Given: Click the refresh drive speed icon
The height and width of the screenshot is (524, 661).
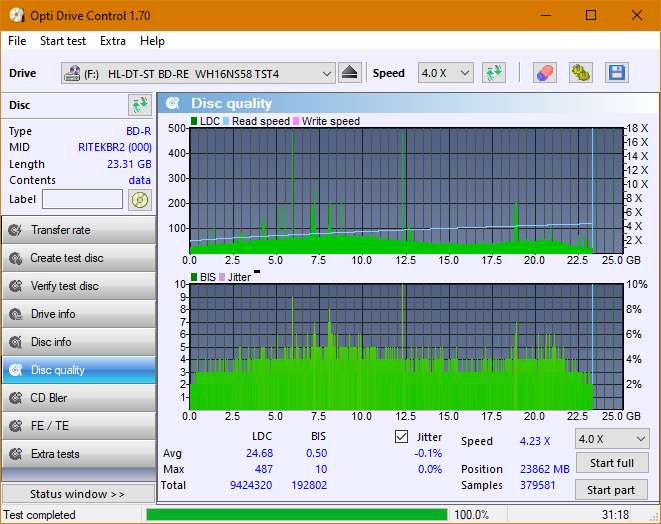Looking at the screenshot, I should pos(494,73).
